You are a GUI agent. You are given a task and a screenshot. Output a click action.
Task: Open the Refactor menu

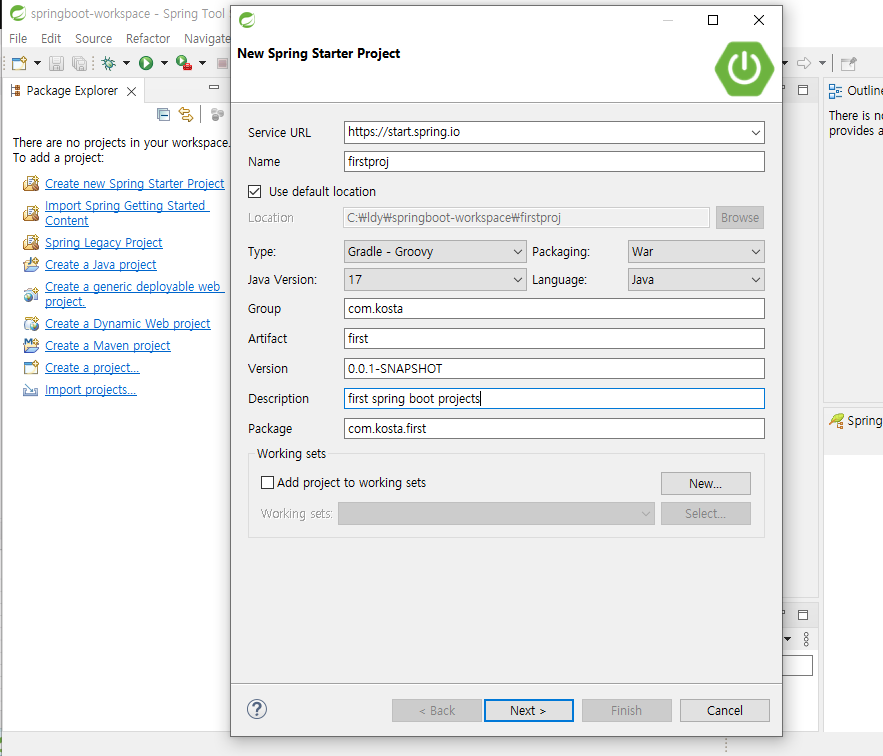point(148,38)
